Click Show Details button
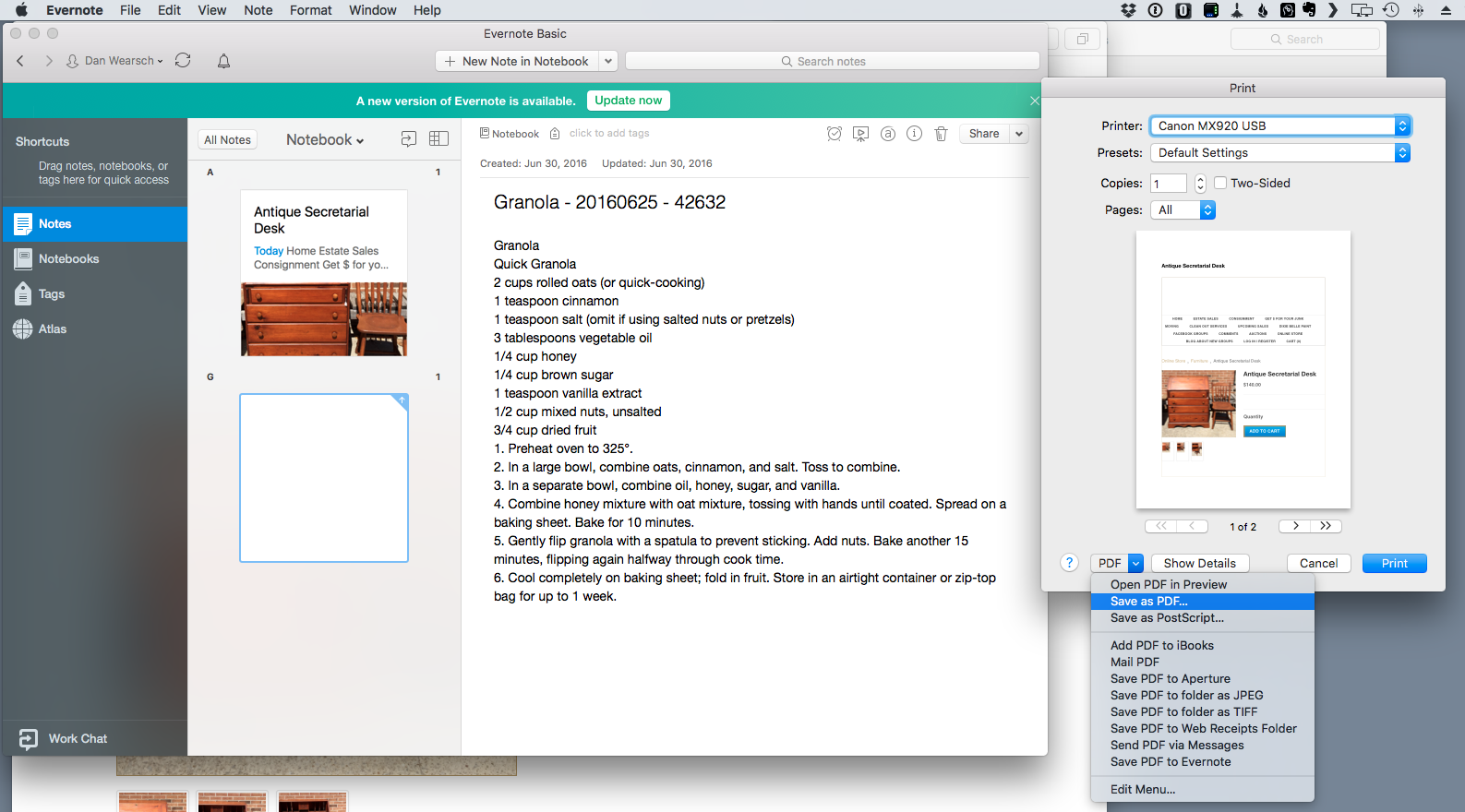Screen dimensions: 1465x812 [x=1199, y=563]
